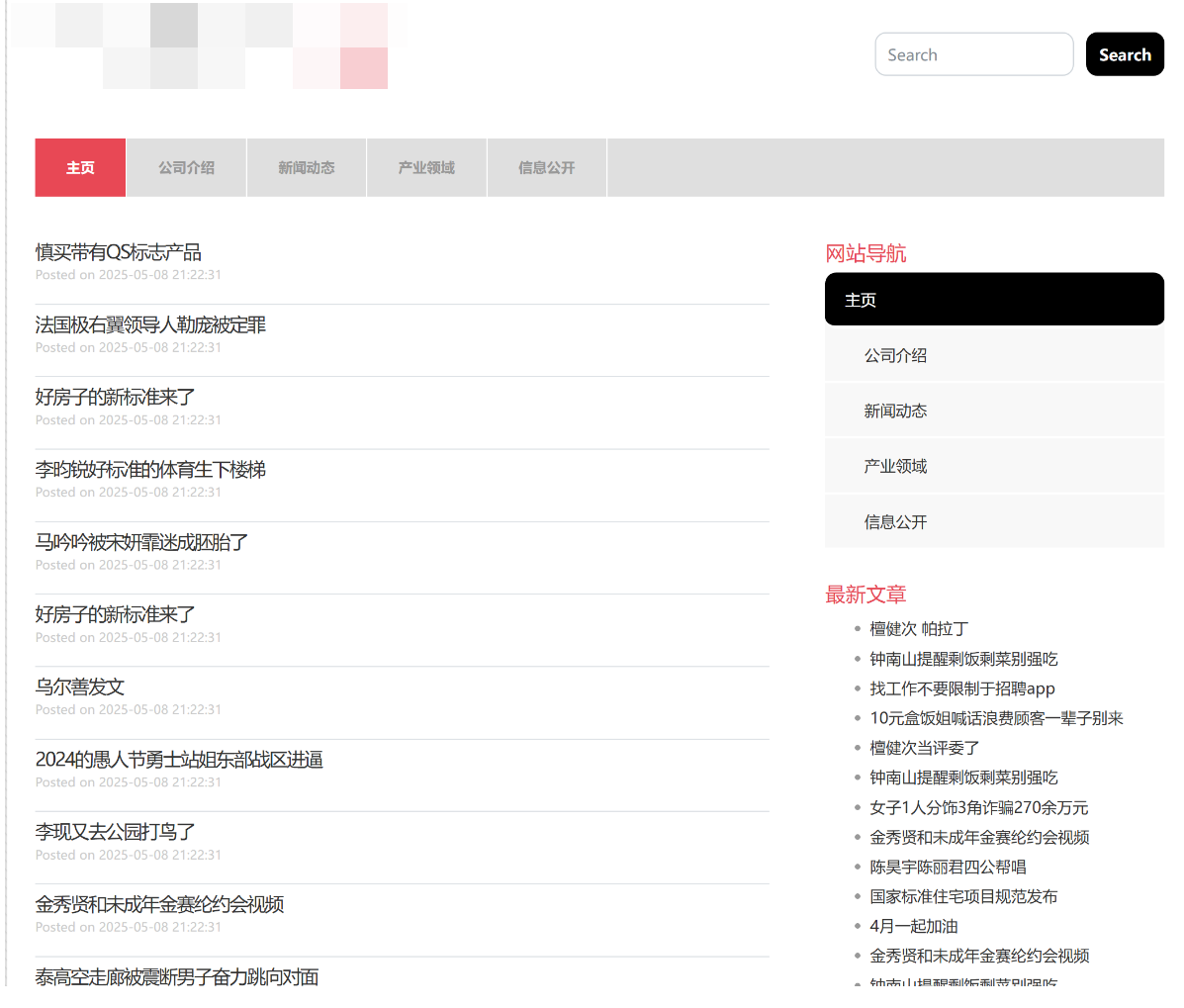Screen dimensions: 1184x1008
Task: Open latest article 找工作不要限制于招聘app
Action: (x=961, y=688)
